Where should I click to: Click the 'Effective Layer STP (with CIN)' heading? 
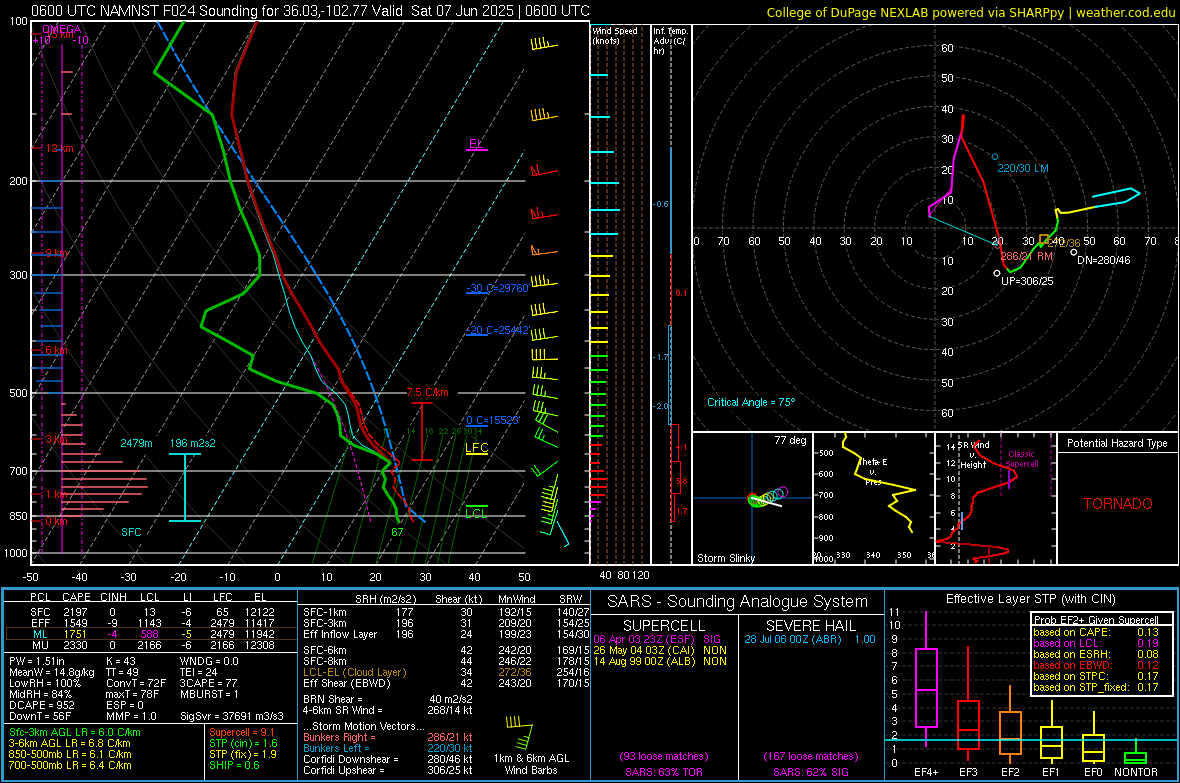pos(1031,599)
